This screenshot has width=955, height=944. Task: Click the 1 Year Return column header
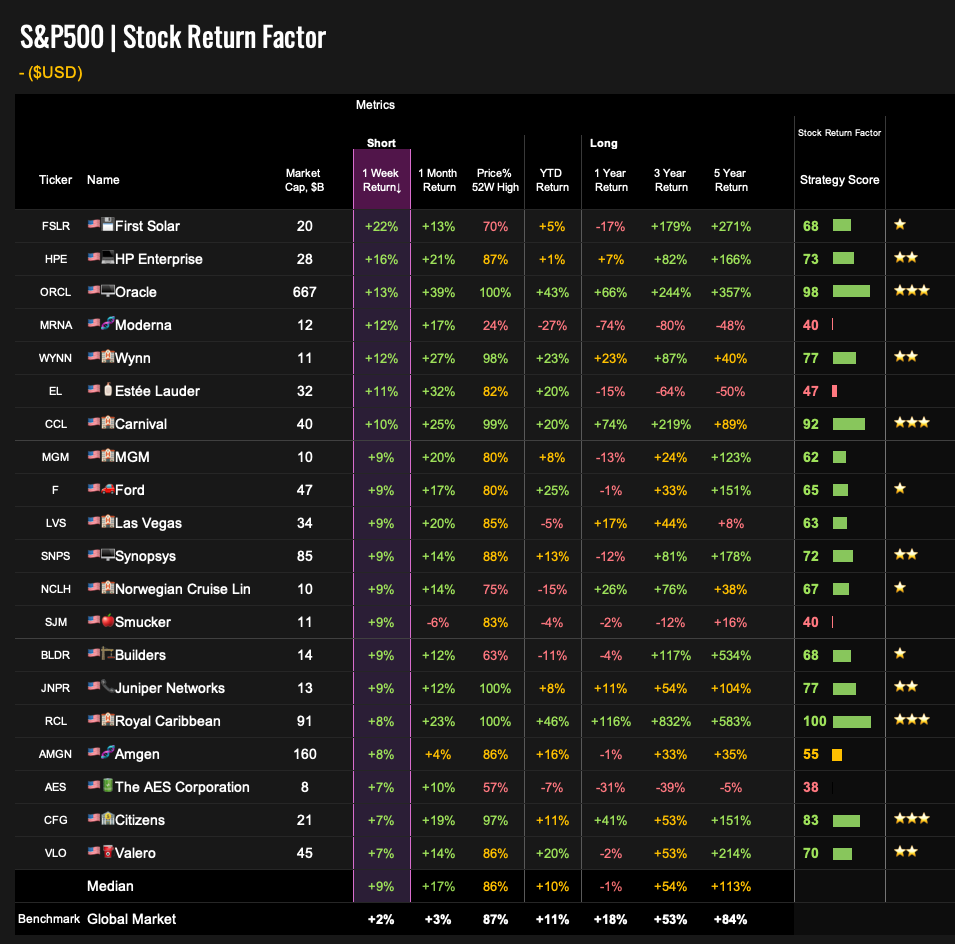[x=611, y=180]
